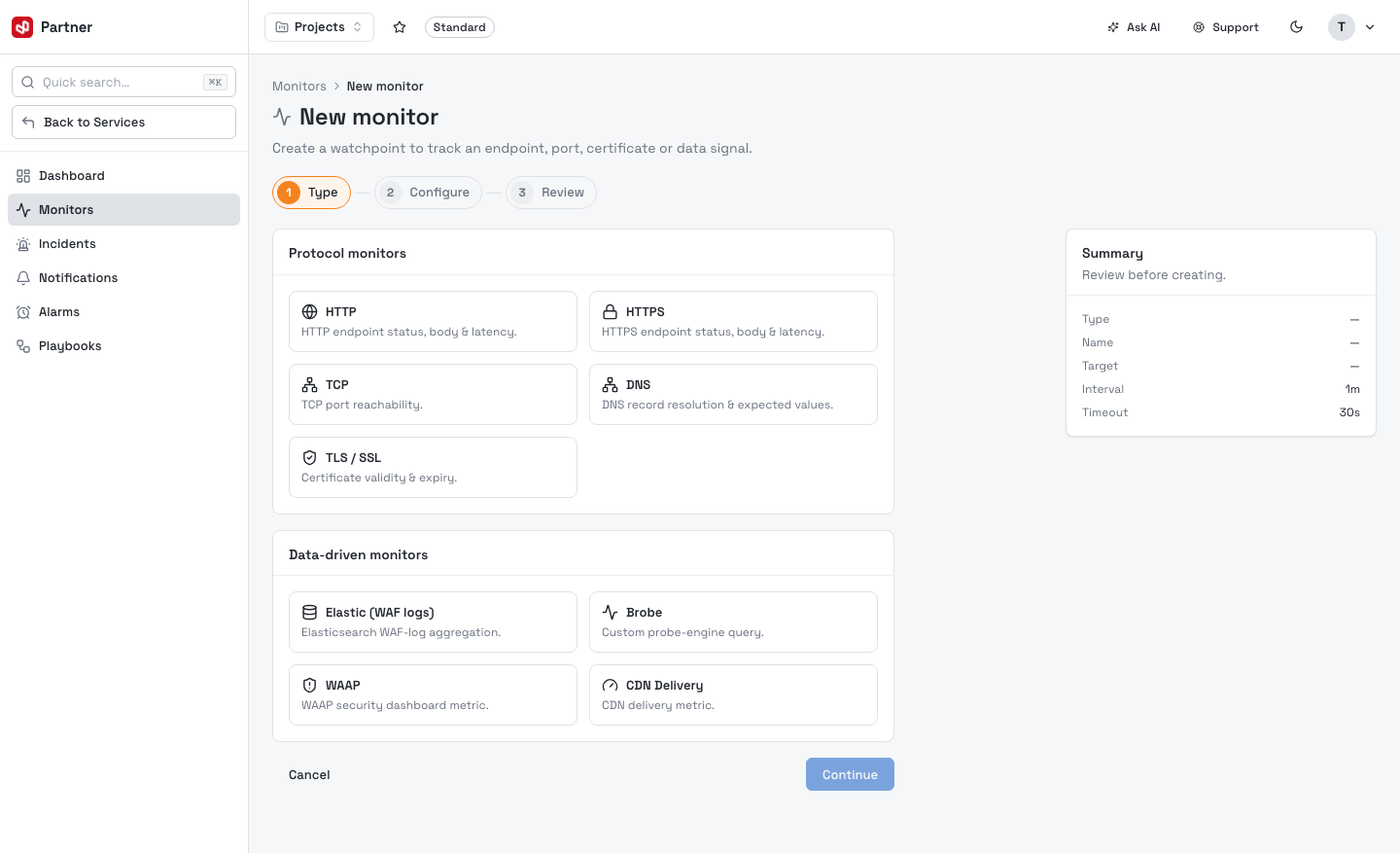1400x853 pixels.
Task: Click the Continue button
Action: click(x=850, y=774)
